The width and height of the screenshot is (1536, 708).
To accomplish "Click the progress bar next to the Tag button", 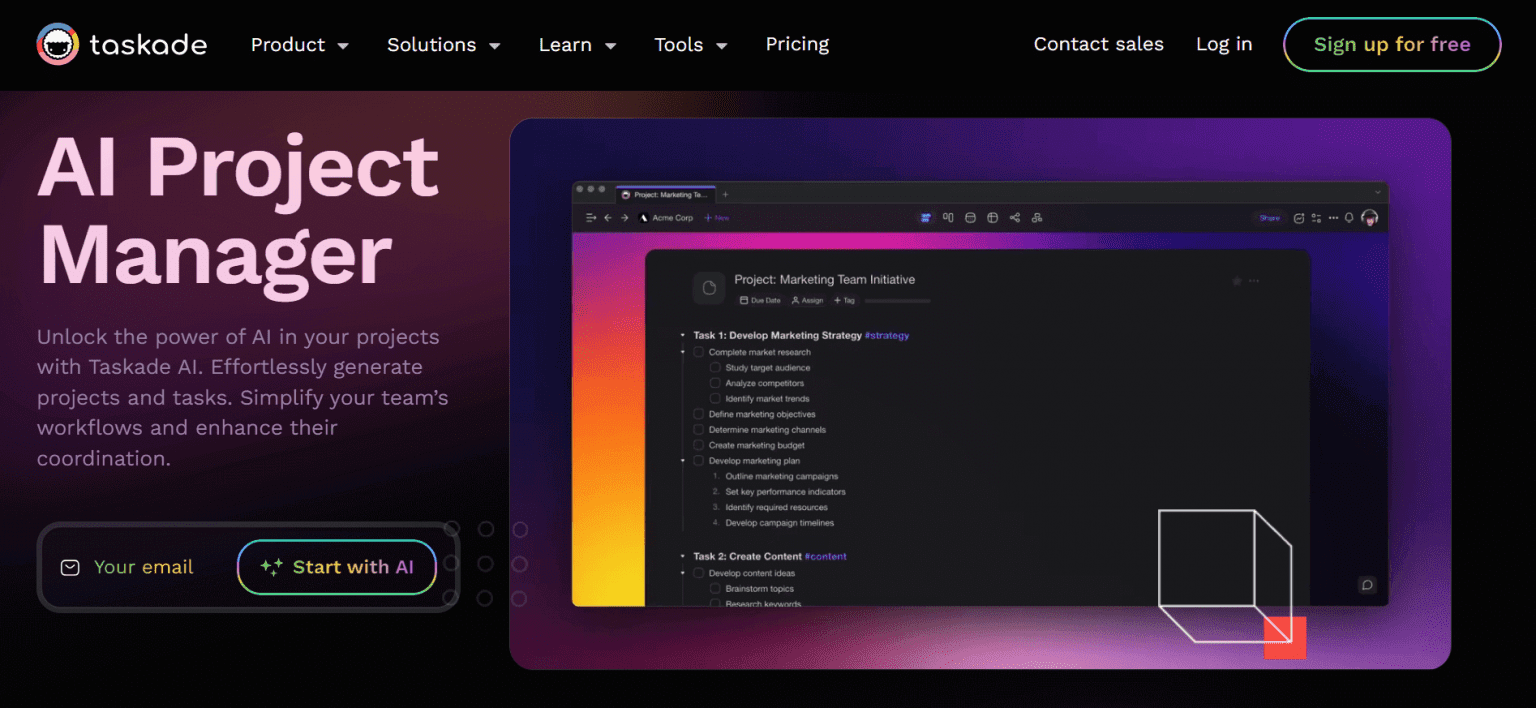I will (x=897, y=300).
